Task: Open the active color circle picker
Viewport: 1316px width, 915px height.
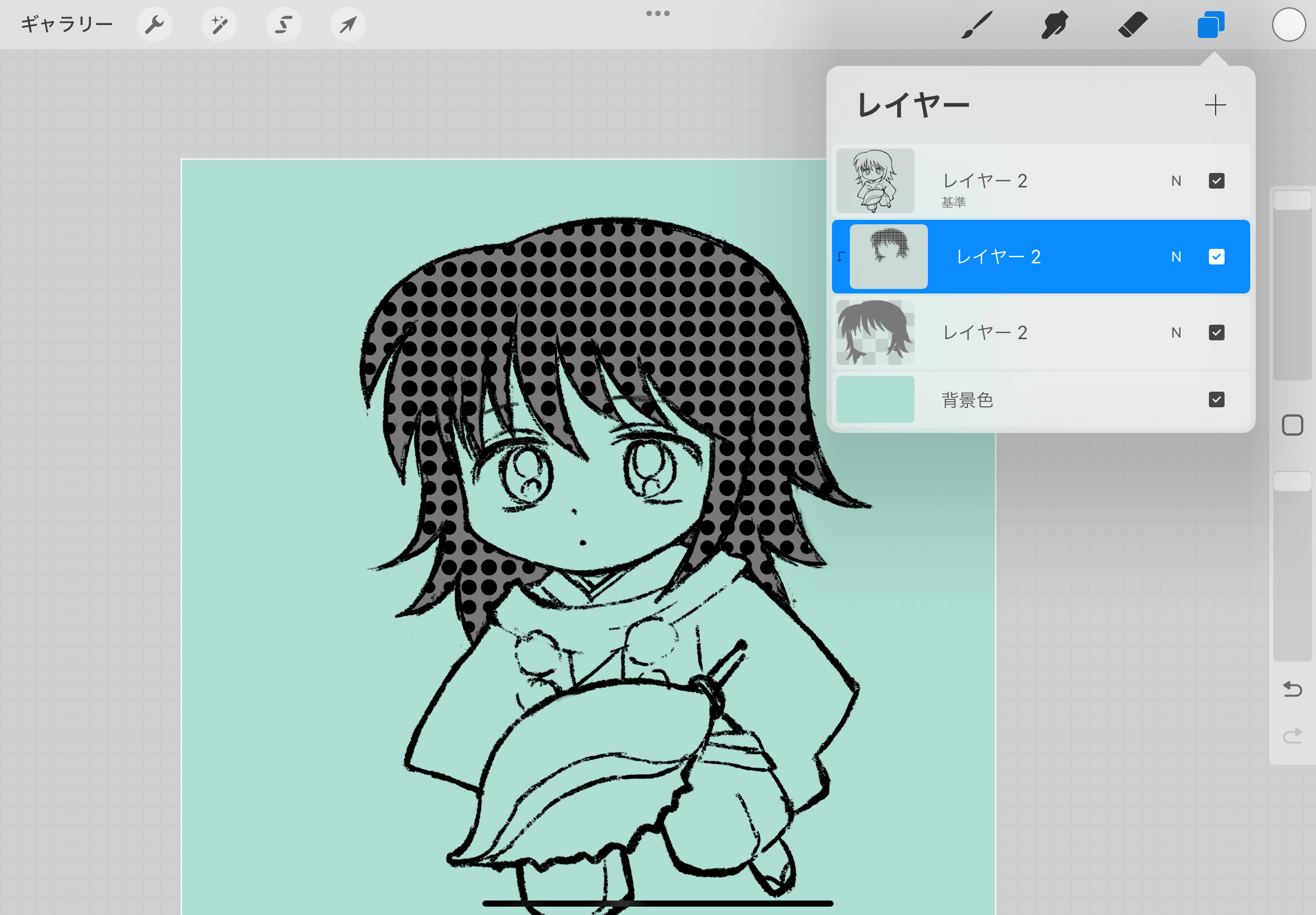Action: (x=1289, y=25)
